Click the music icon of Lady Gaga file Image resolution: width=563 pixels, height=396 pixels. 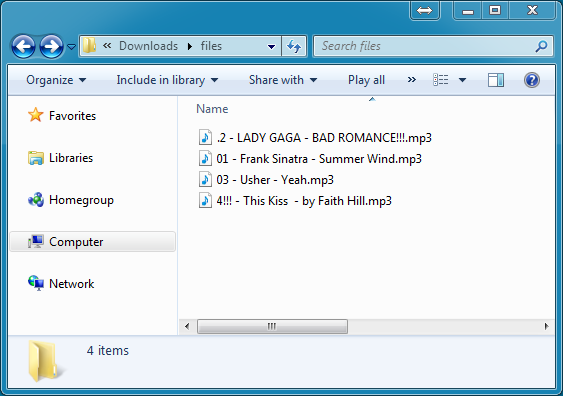tap(205, 138)
